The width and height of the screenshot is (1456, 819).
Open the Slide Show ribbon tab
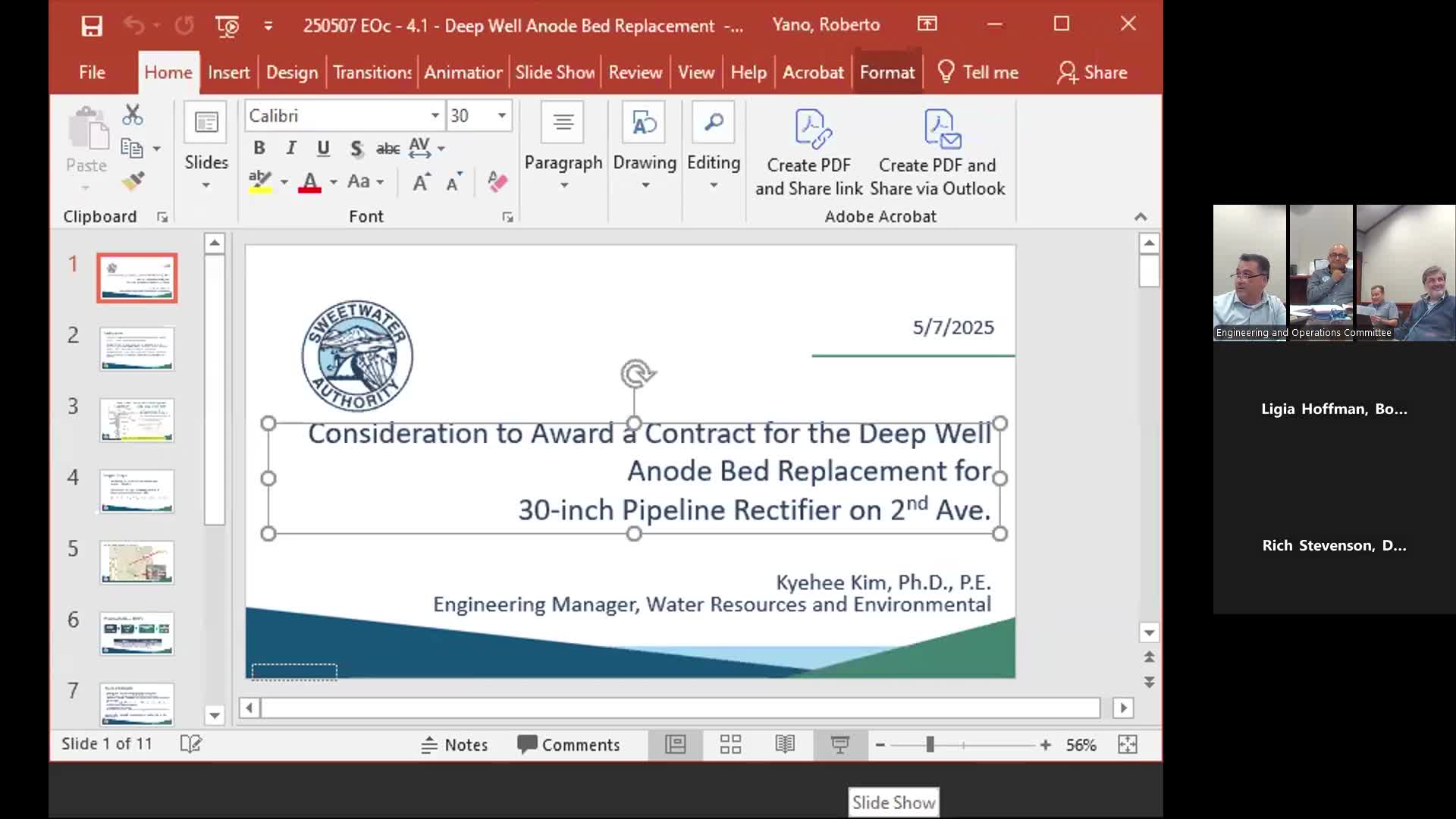click(554, 72)
